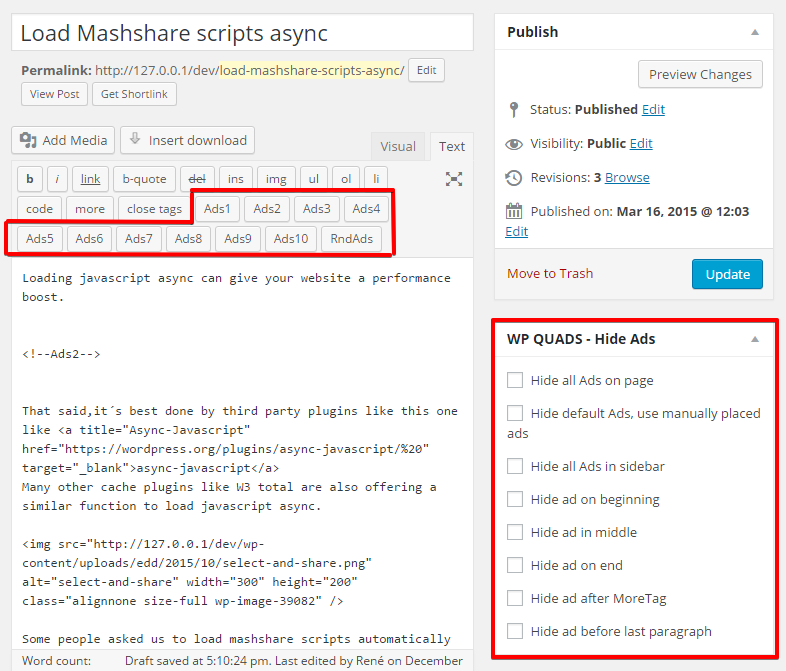
Task: Click the italic 'i' quicktag button
Action: click(58, 179)
